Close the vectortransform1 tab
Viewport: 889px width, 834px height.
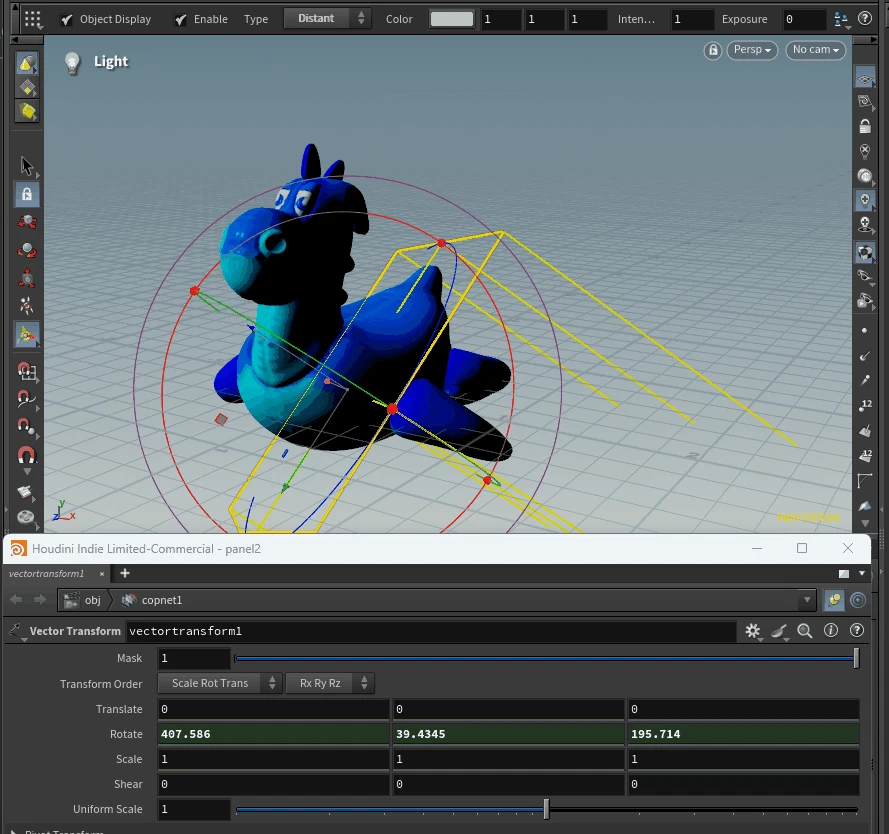pyautogui.click(x=102, y=574)
